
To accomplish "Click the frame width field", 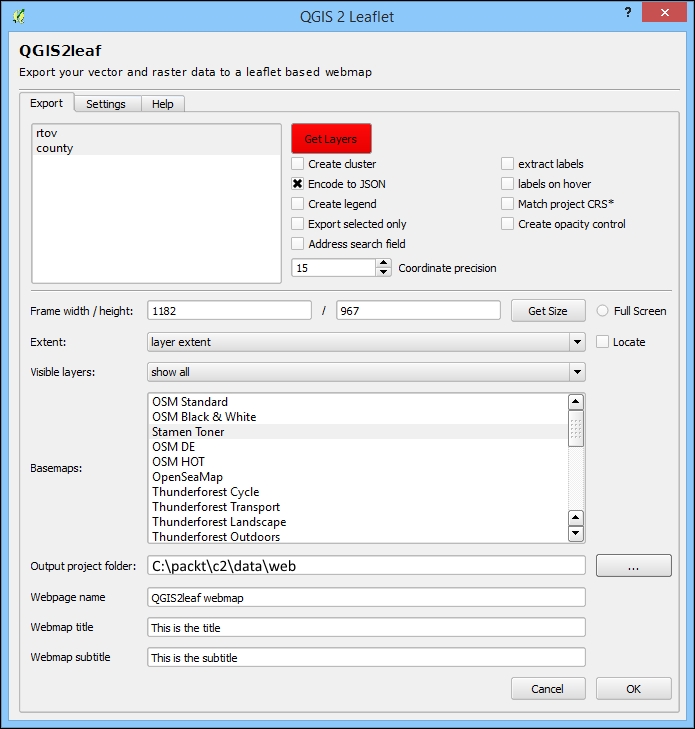I will click(229, 311).
